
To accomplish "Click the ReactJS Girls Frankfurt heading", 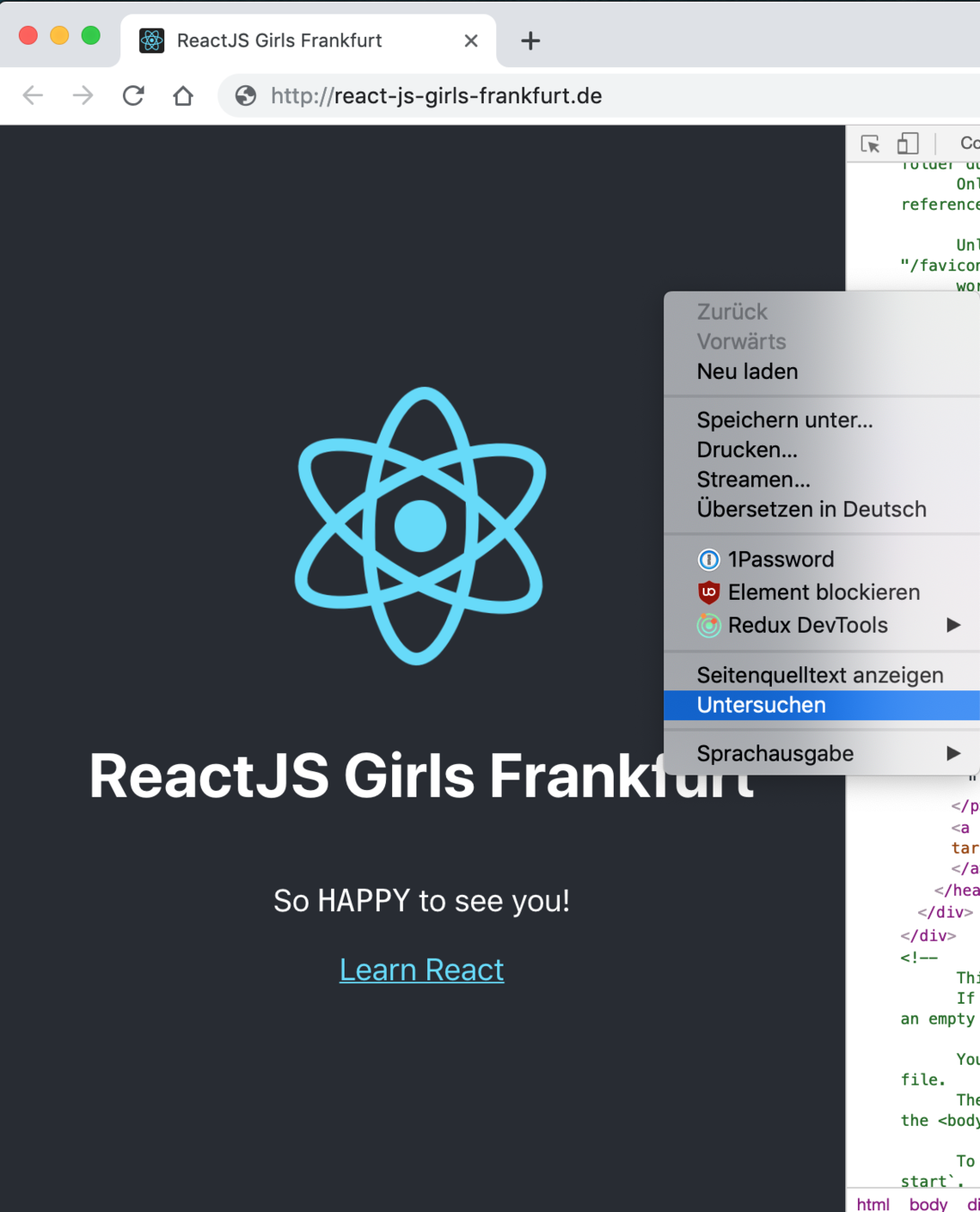I will coord(422,776).
